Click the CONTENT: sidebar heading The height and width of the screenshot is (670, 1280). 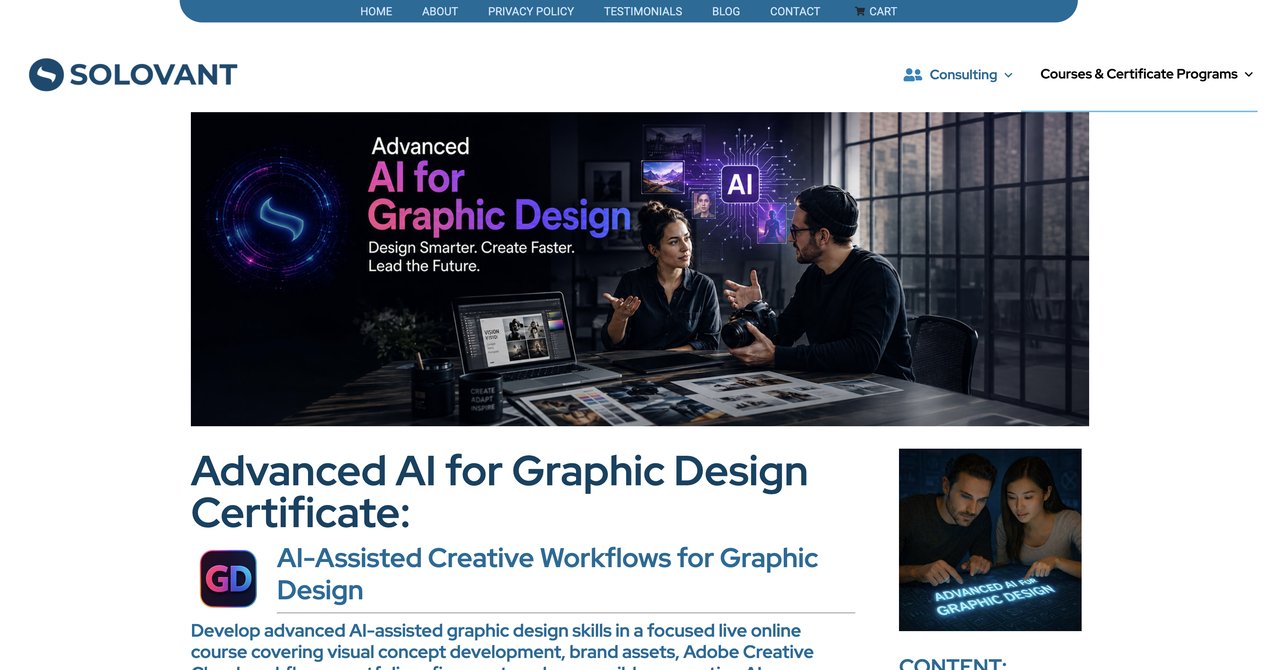pos(952,663)
